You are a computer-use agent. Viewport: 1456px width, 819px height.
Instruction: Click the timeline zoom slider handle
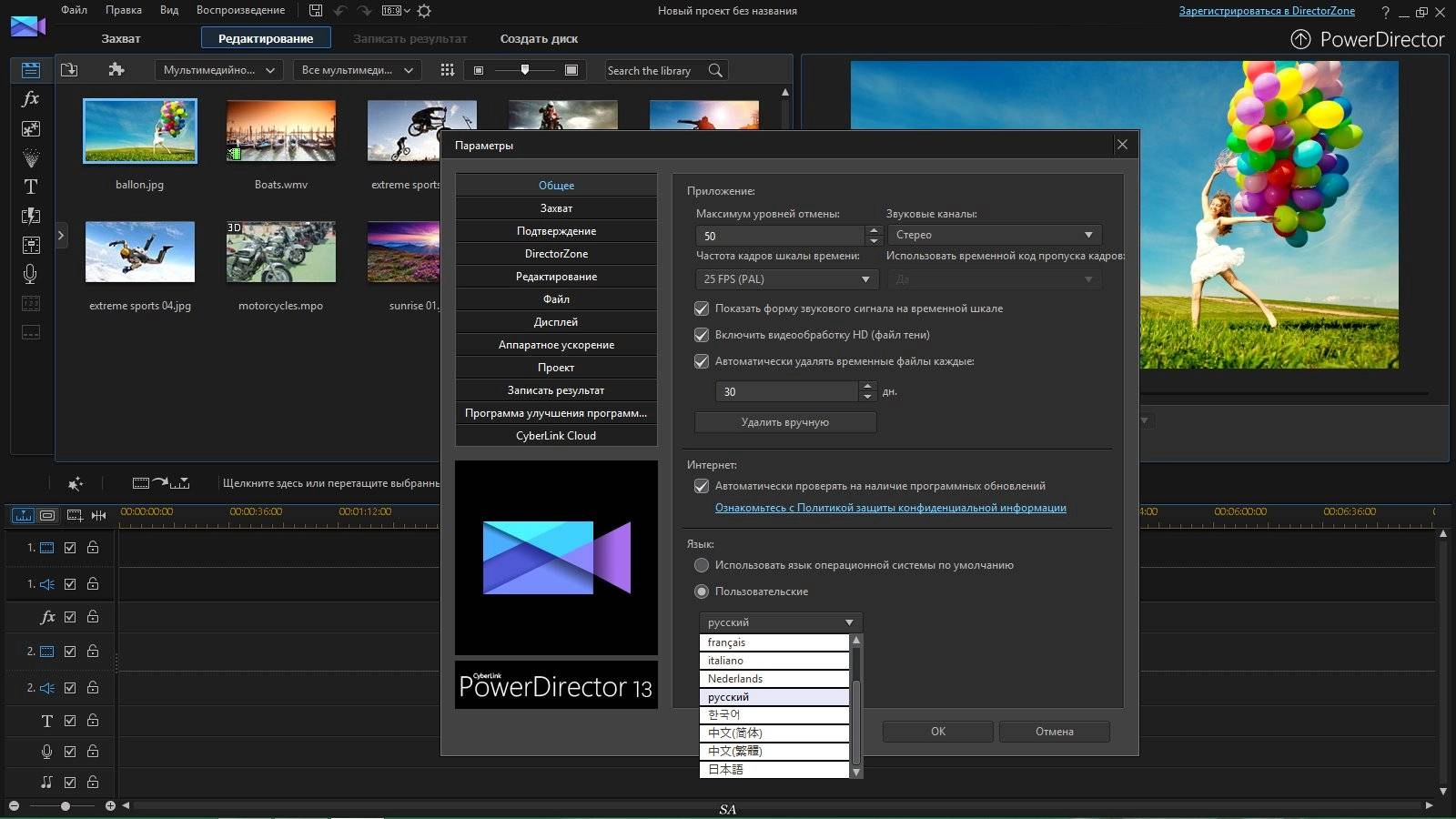[66, 806]
